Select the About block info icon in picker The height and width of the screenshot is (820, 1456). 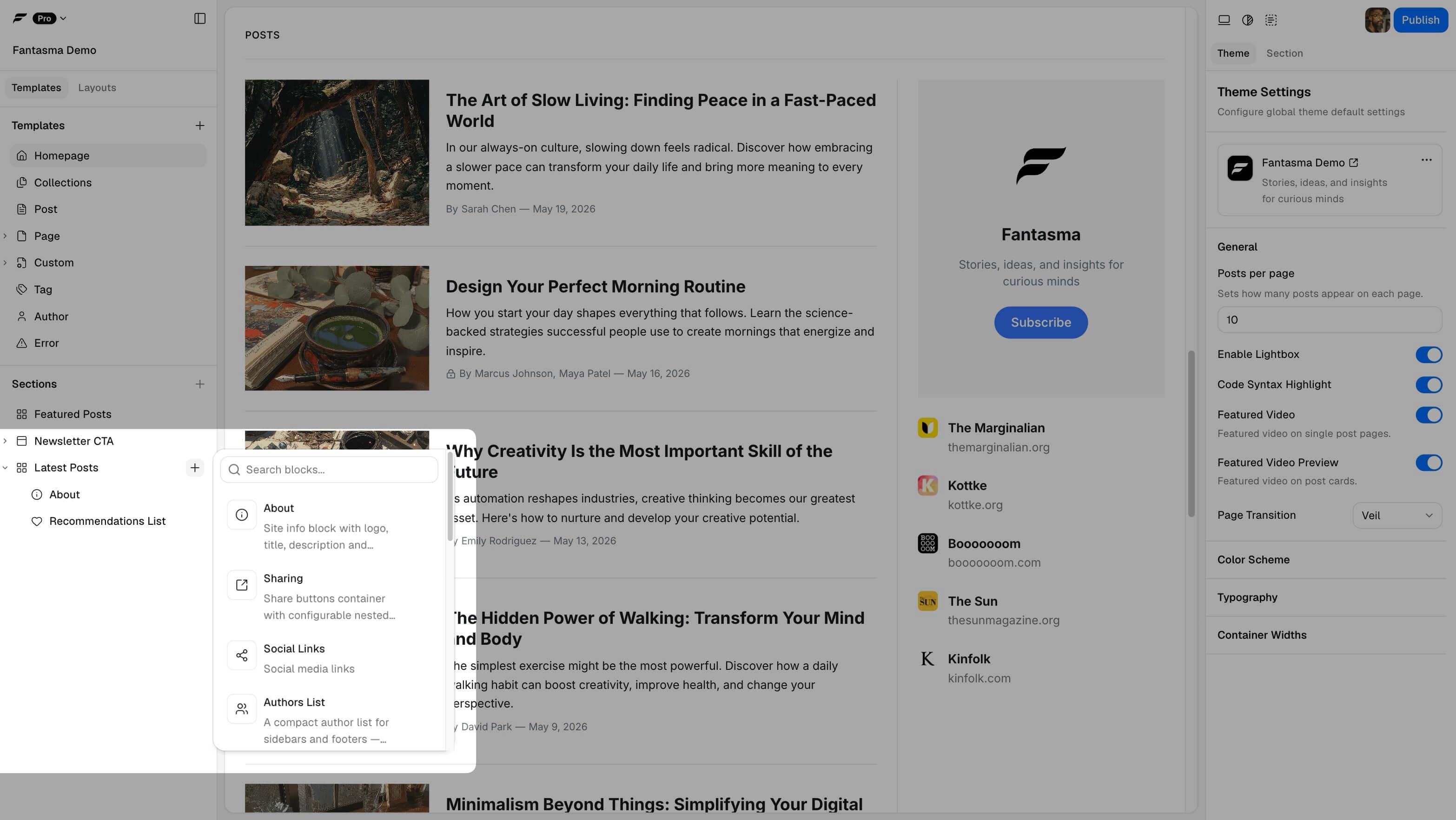[x=241, y=515]
